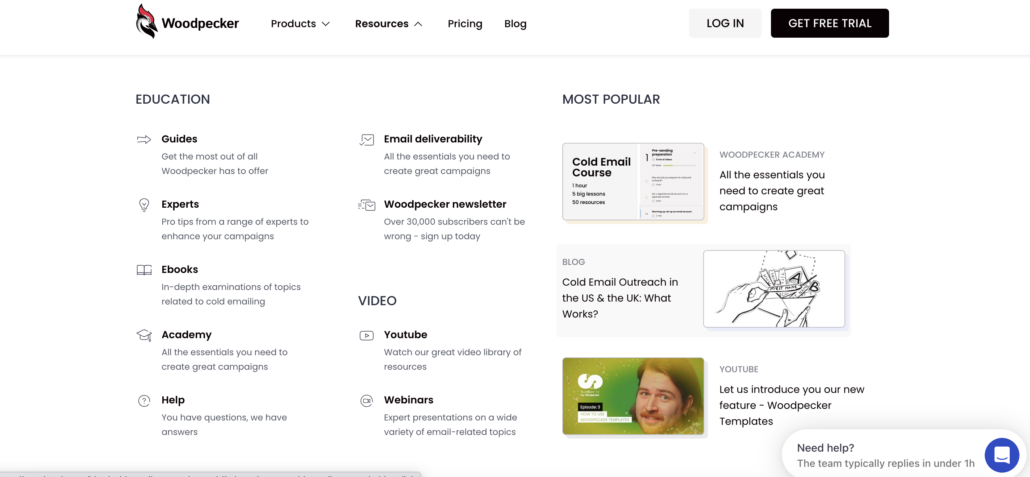Click the Youtube play icon
The image size is (1030, 477).
367,335
